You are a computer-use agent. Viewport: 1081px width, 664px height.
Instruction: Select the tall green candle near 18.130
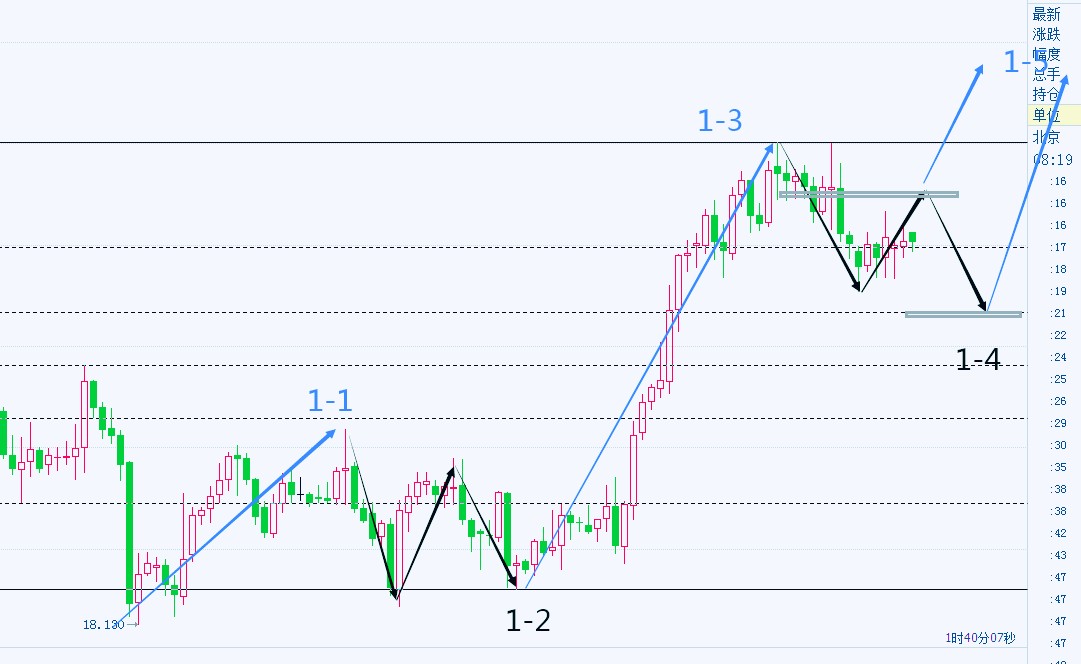129,533
